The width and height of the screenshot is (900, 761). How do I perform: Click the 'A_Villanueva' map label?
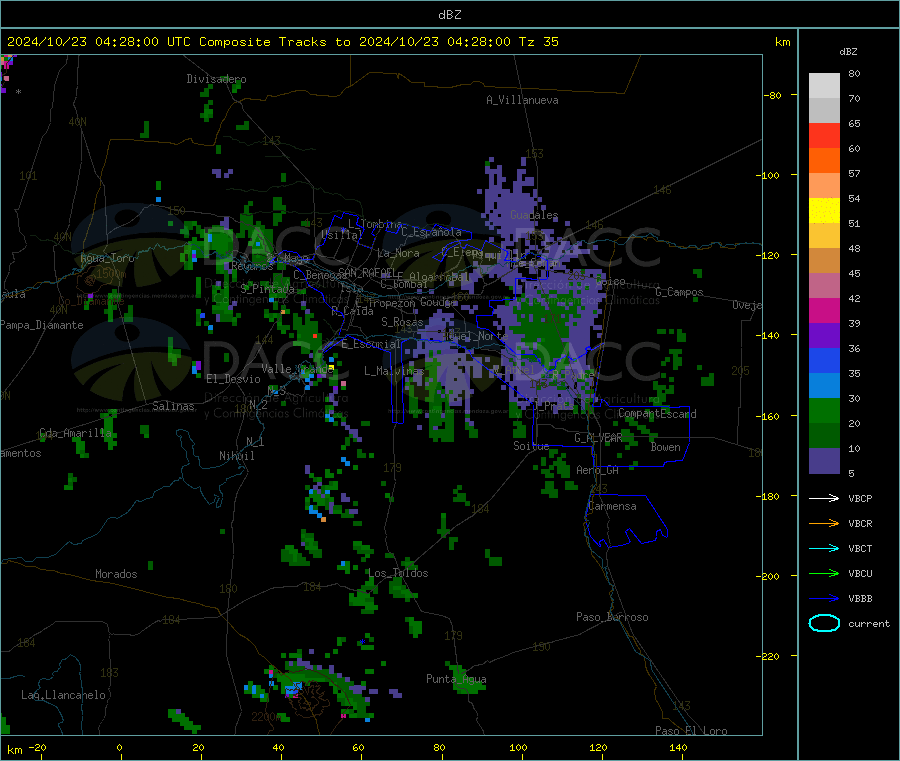click(522, 100)
